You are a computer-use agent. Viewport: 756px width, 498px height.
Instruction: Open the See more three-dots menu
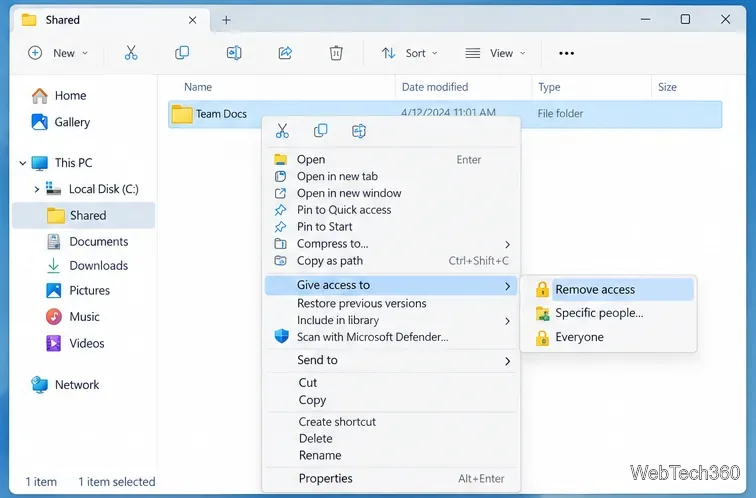[566, 53]
